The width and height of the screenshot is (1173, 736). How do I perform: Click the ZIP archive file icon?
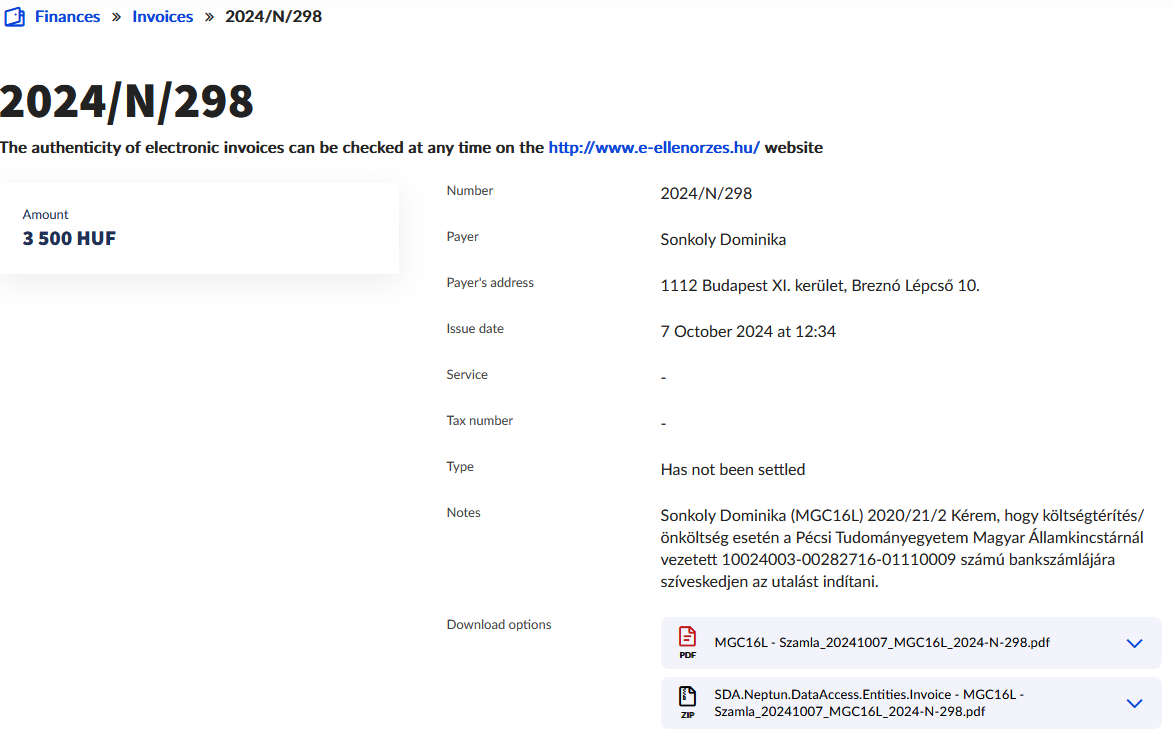[687, 702]
